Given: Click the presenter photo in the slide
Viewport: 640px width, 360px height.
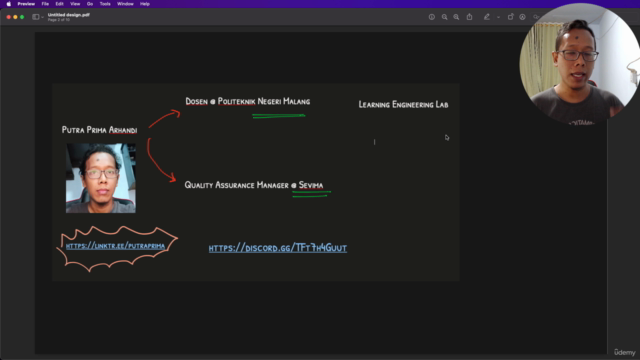Looking at the screenshot, I should tap(101, 178).
